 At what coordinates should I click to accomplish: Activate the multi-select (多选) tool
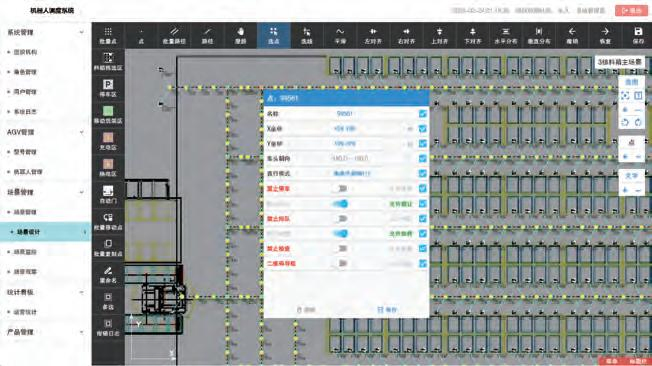108,301
